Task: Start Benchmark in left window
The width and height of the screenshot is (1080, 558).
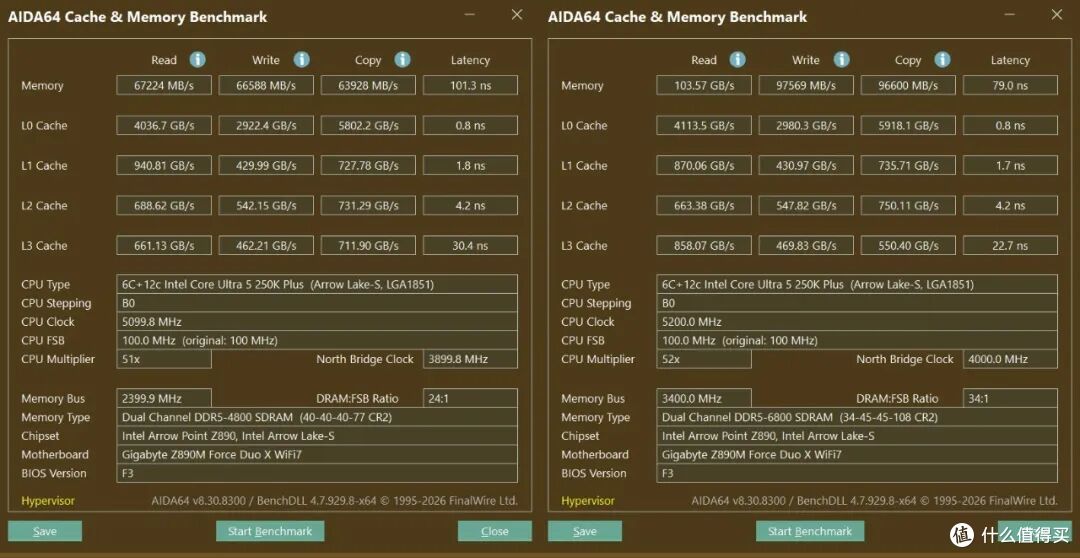Action: pyautogui.click(x=270, y=531)
